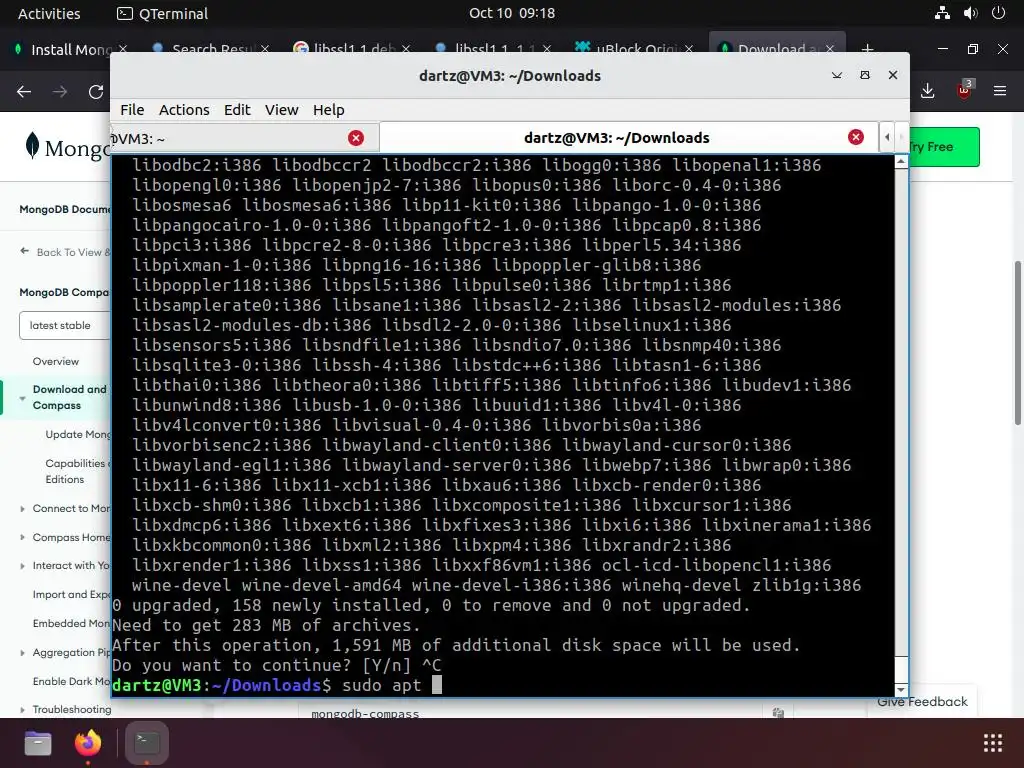Open Activities overview
The width and height of the screenshot is (1024, 768).
49,13
